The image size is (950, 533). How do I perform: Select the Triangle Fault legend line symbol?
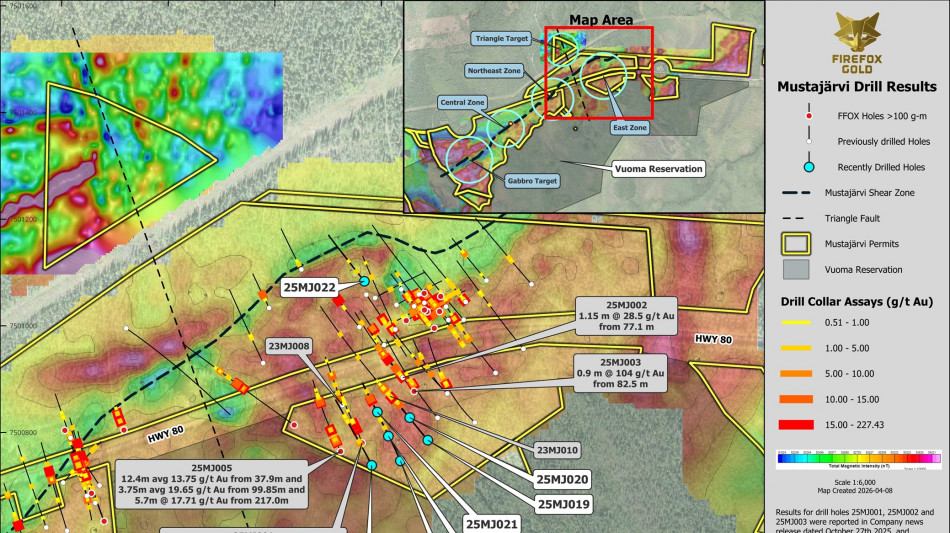(x=808, y=218)
